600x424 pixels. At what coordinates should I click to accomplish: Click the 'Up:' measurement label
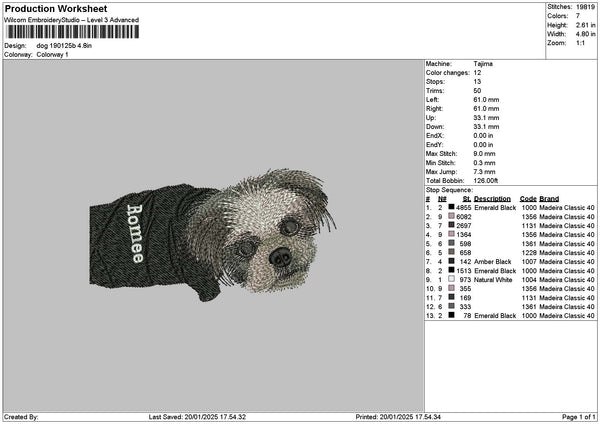pyautogui.click(x=430, y=118)
